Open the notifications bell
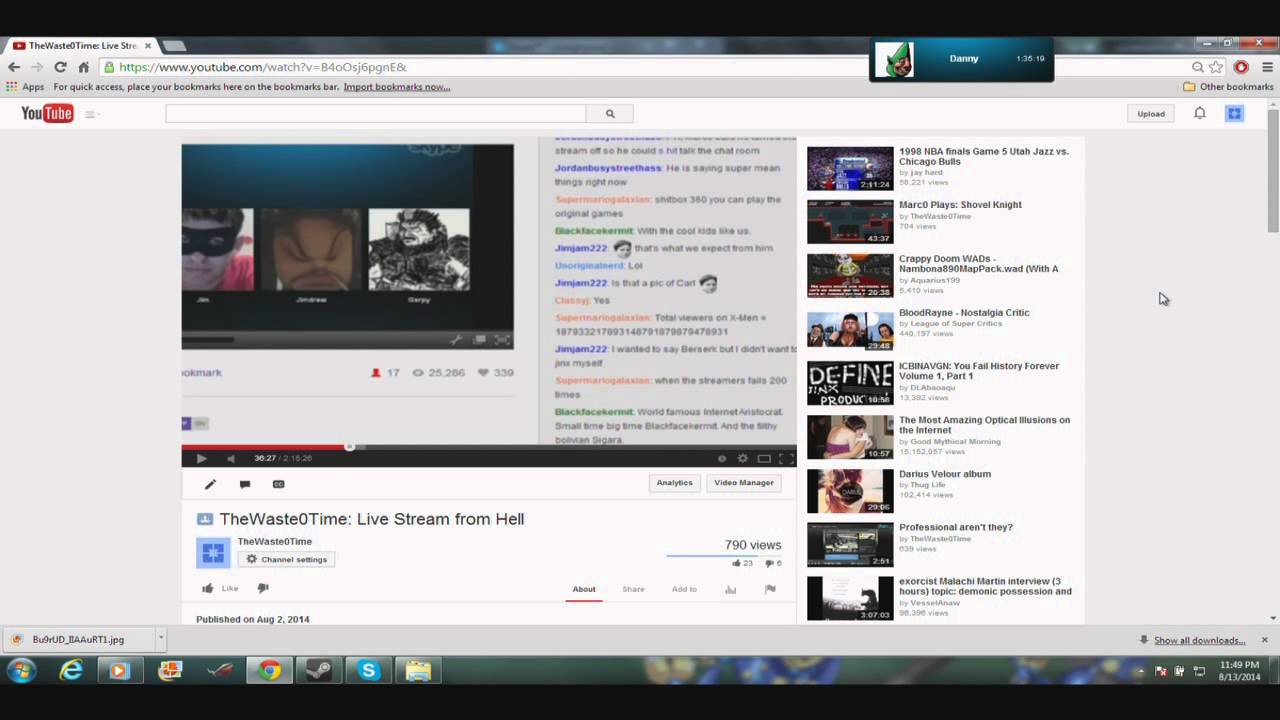 (1199, 114)
